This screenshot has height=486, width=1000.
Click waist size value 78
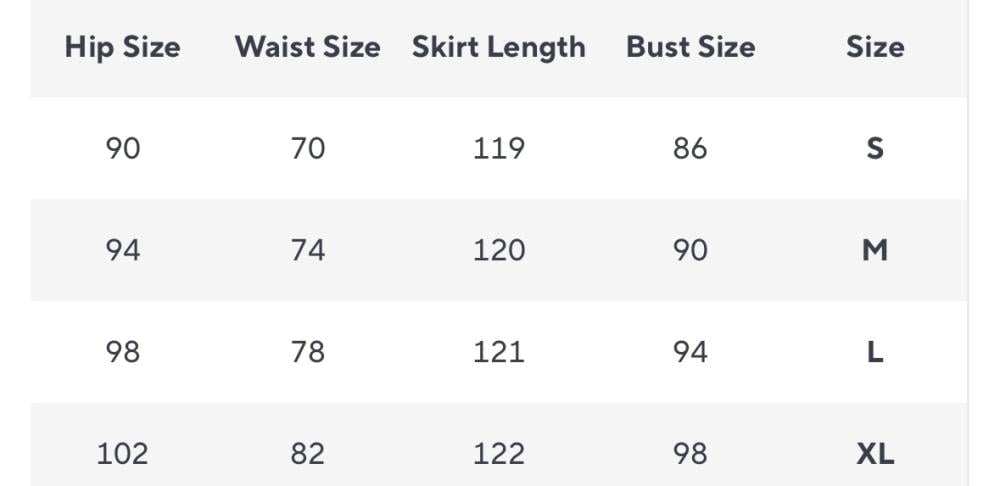pyautogui.click(x=307, y=352)
